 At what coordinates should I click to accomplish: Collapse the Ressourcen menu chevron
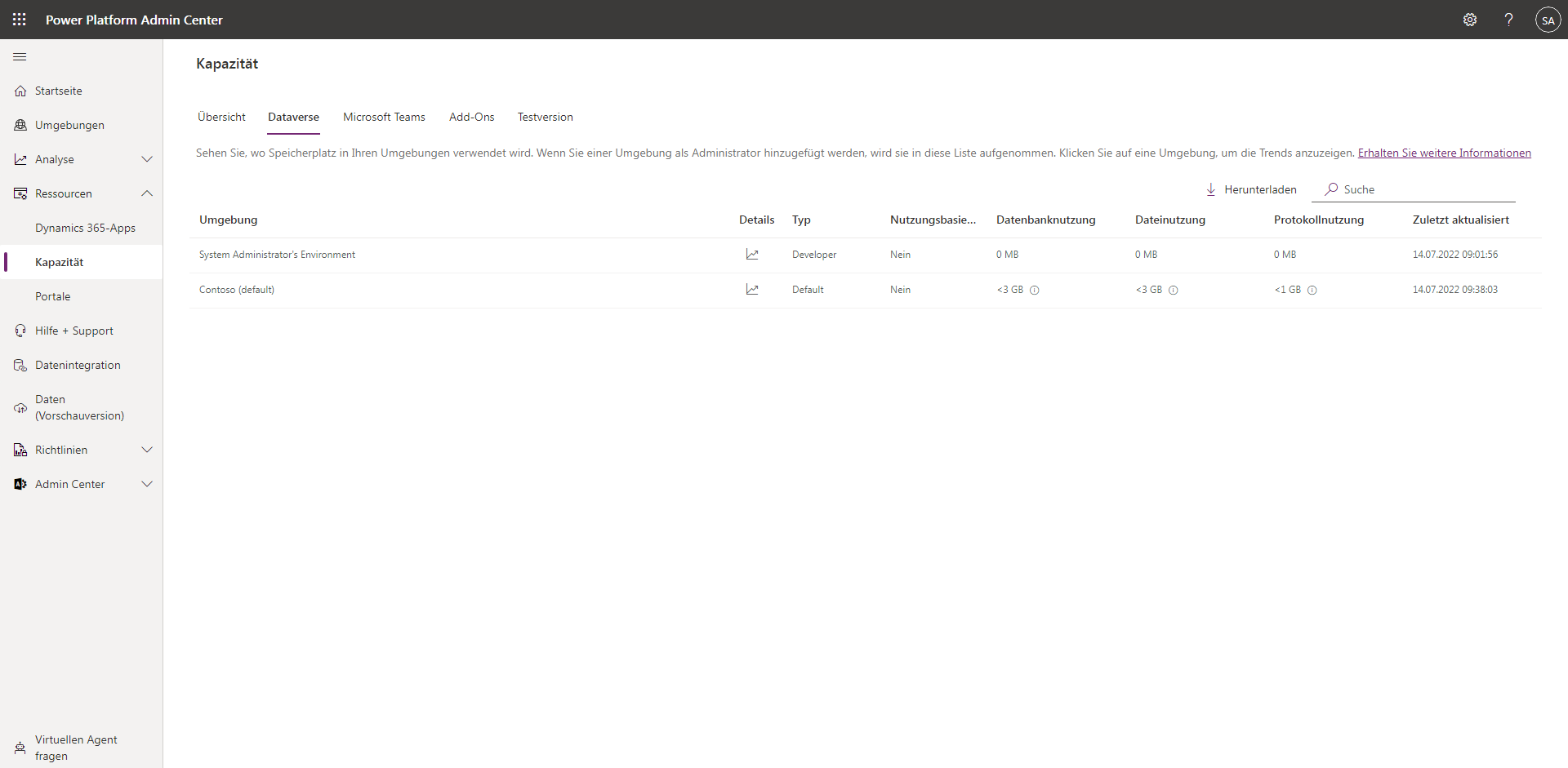[x=147, y=193]
